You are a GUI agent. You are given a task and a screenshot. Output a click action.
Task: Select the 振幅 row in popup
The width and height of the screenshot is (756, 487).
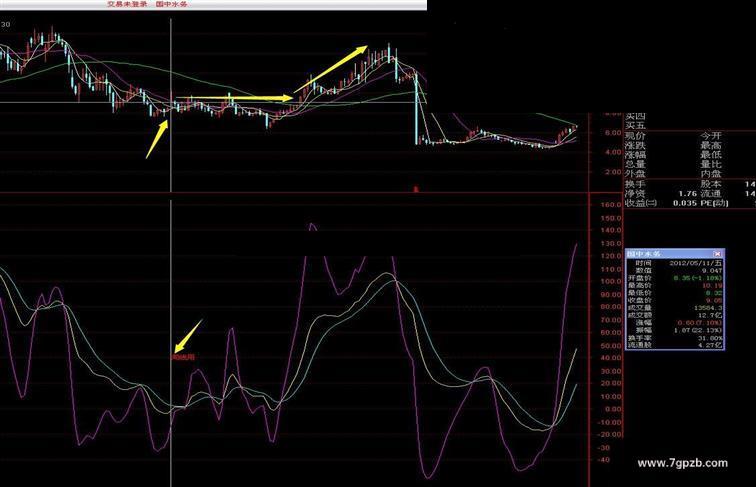[675, 330]
